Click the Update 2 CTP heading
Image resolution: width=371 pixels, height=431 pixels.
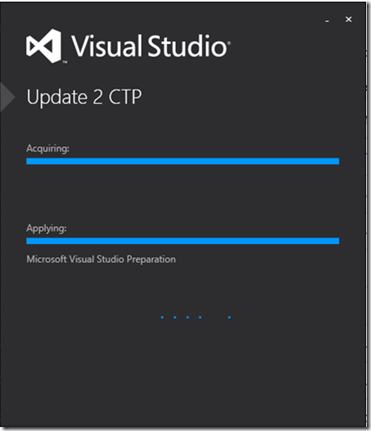[84, 97]
